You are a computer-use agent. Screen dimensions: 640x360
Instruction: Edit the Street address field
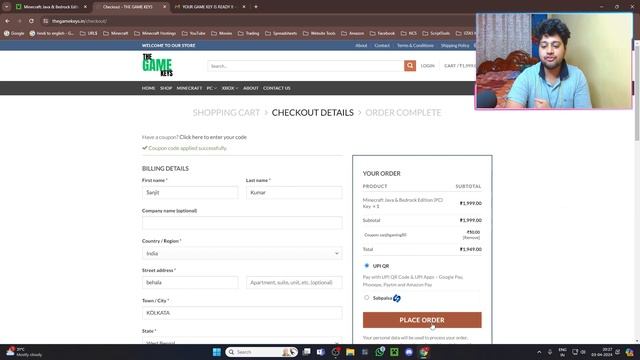(190, 282)
